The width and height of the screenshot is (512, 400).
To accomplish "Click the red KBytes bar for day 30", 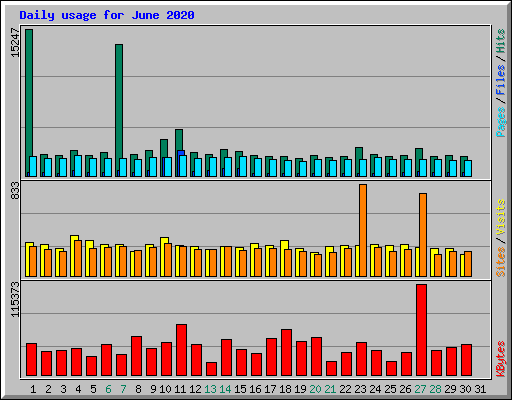I will (466, 360).
